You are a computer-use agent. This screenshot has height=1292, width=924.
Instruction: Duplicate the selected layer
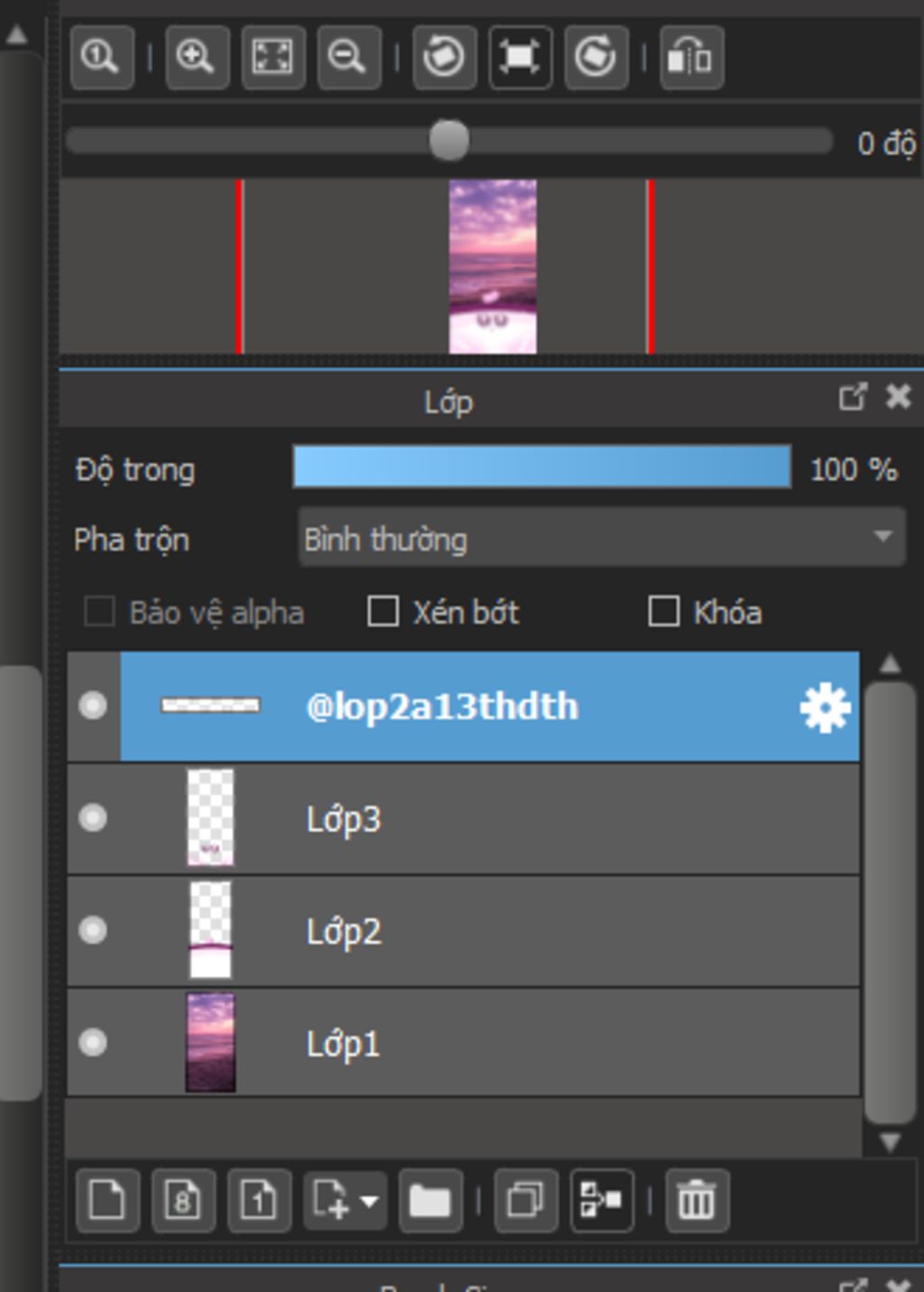click(x=525, y=1201)
